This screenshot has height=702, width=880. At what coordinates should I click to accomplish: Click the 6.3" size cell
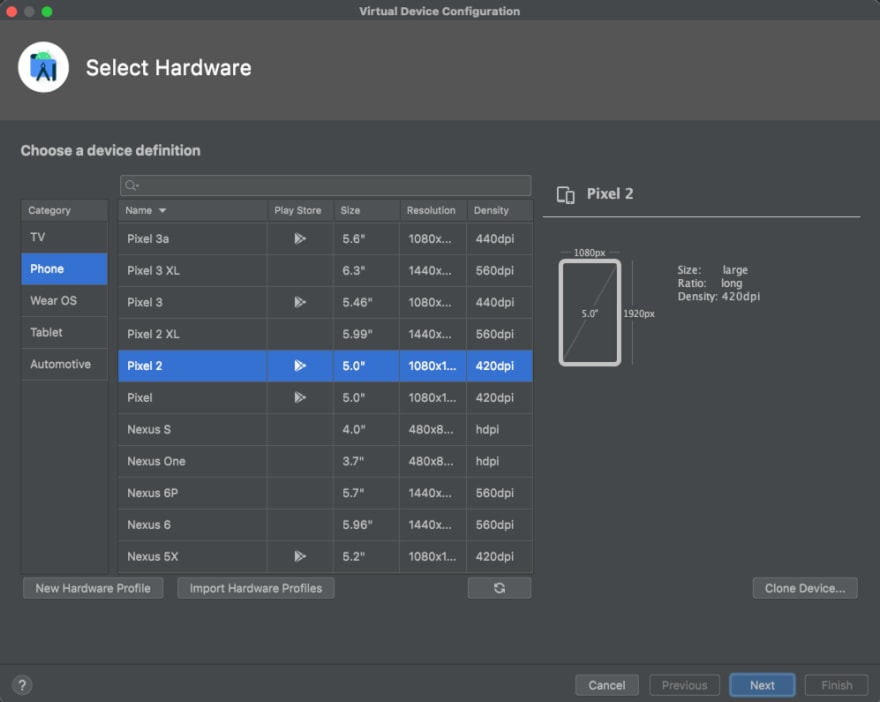pos(366,270)
